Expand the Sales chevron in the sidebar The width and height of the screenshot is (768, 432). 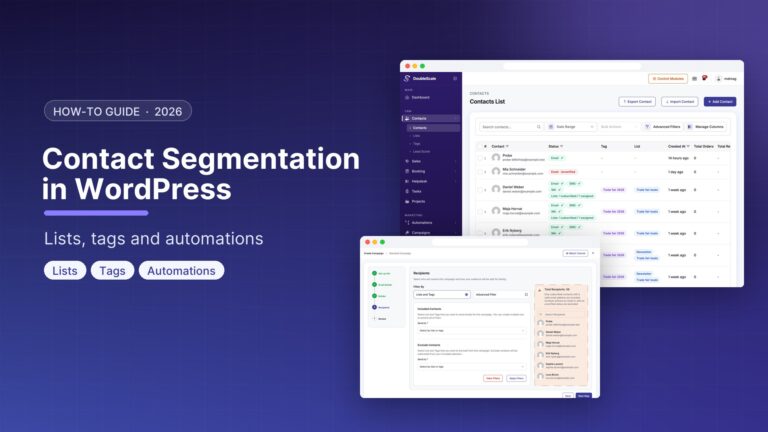[x=455, y=161]
